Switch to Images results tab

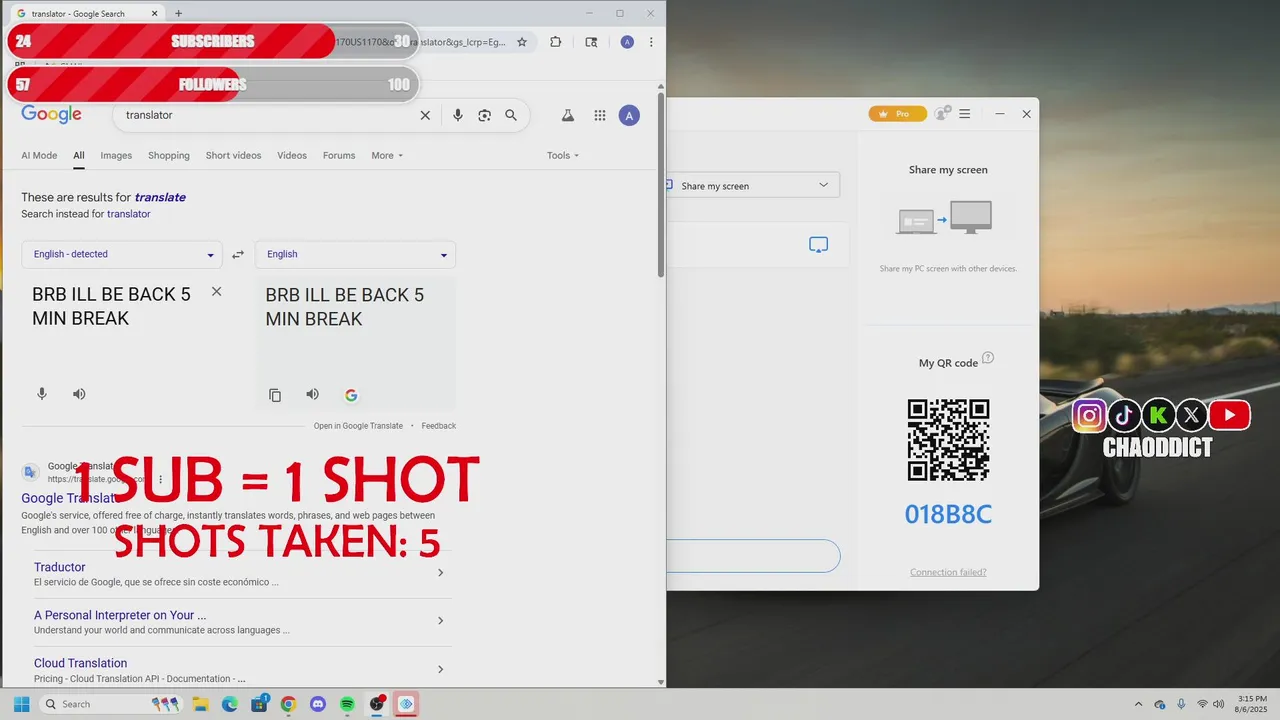[x=116, y=155]
